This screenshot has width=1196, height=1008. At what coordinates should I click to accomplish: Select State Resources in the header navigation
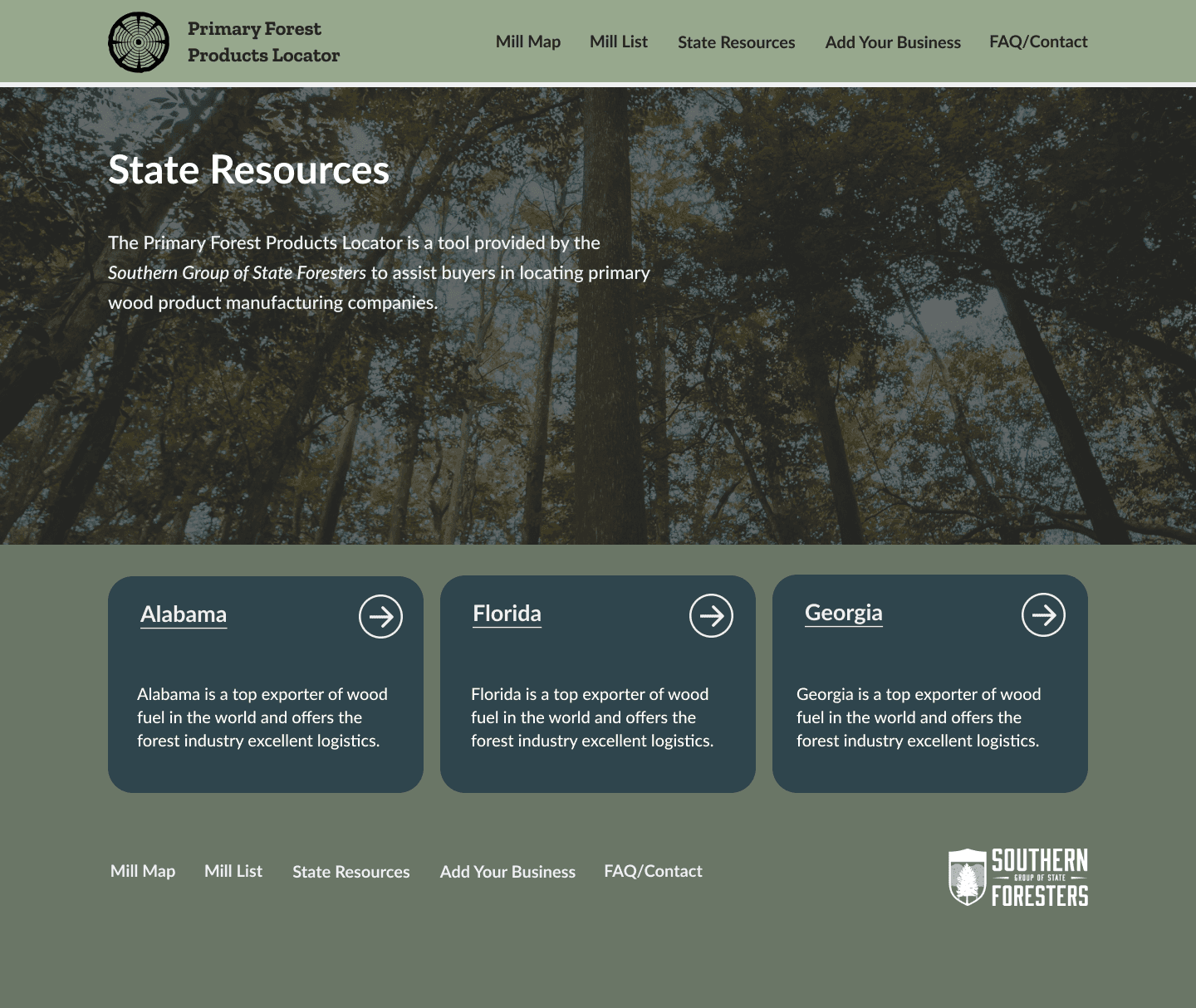coord(736,42)
